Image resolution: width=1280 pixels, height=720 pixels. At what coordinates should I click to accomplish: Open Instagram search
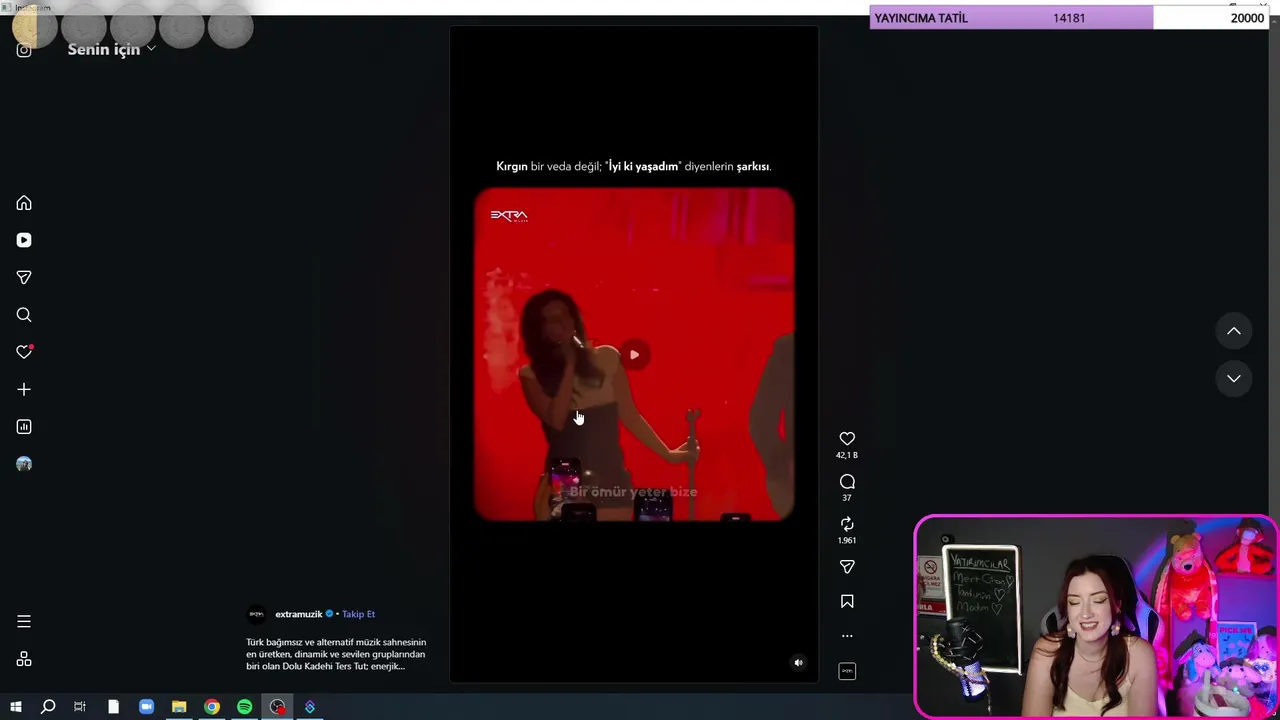pos(24,315)
